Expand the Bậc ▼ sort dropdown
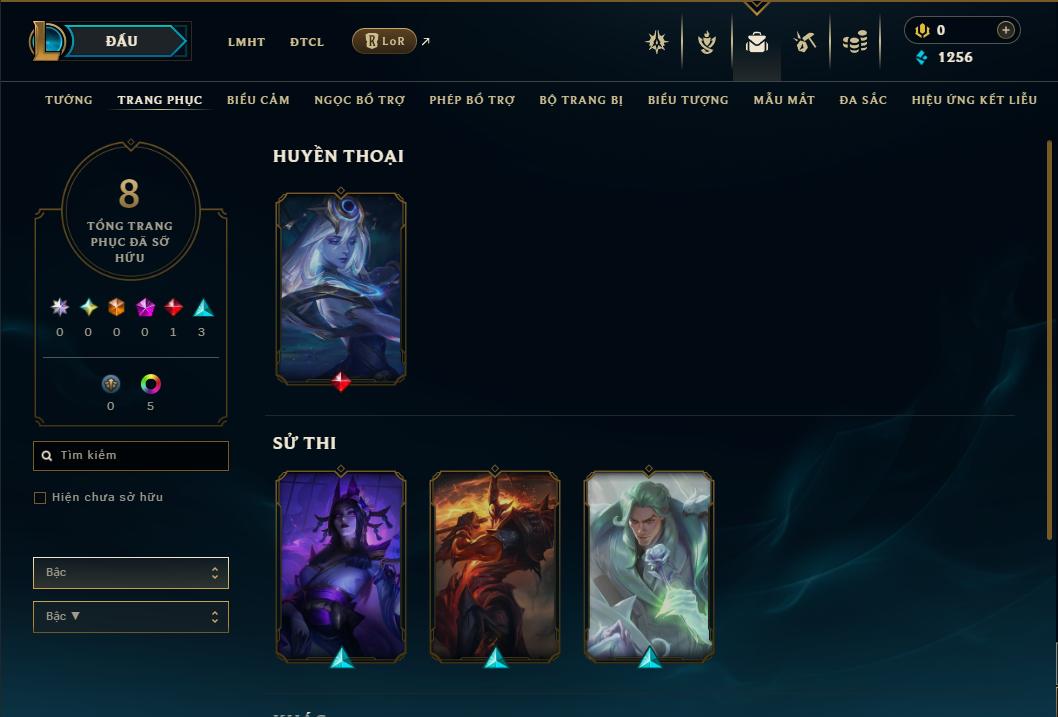Screen dimensions: 1058x717 tap(131, 616)
